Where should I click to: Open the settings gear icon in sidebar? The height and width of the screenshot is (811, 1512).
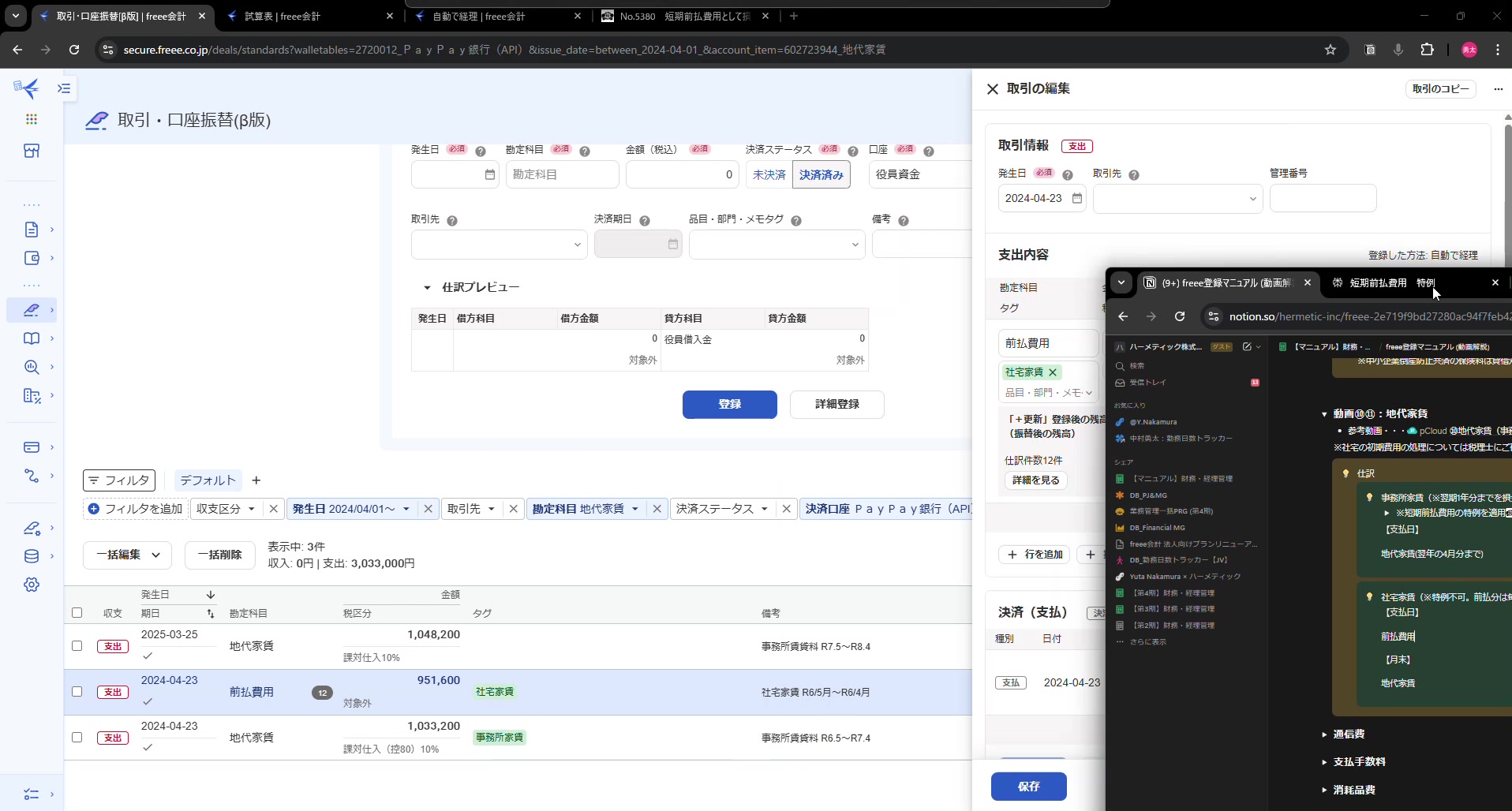(32, 585)
